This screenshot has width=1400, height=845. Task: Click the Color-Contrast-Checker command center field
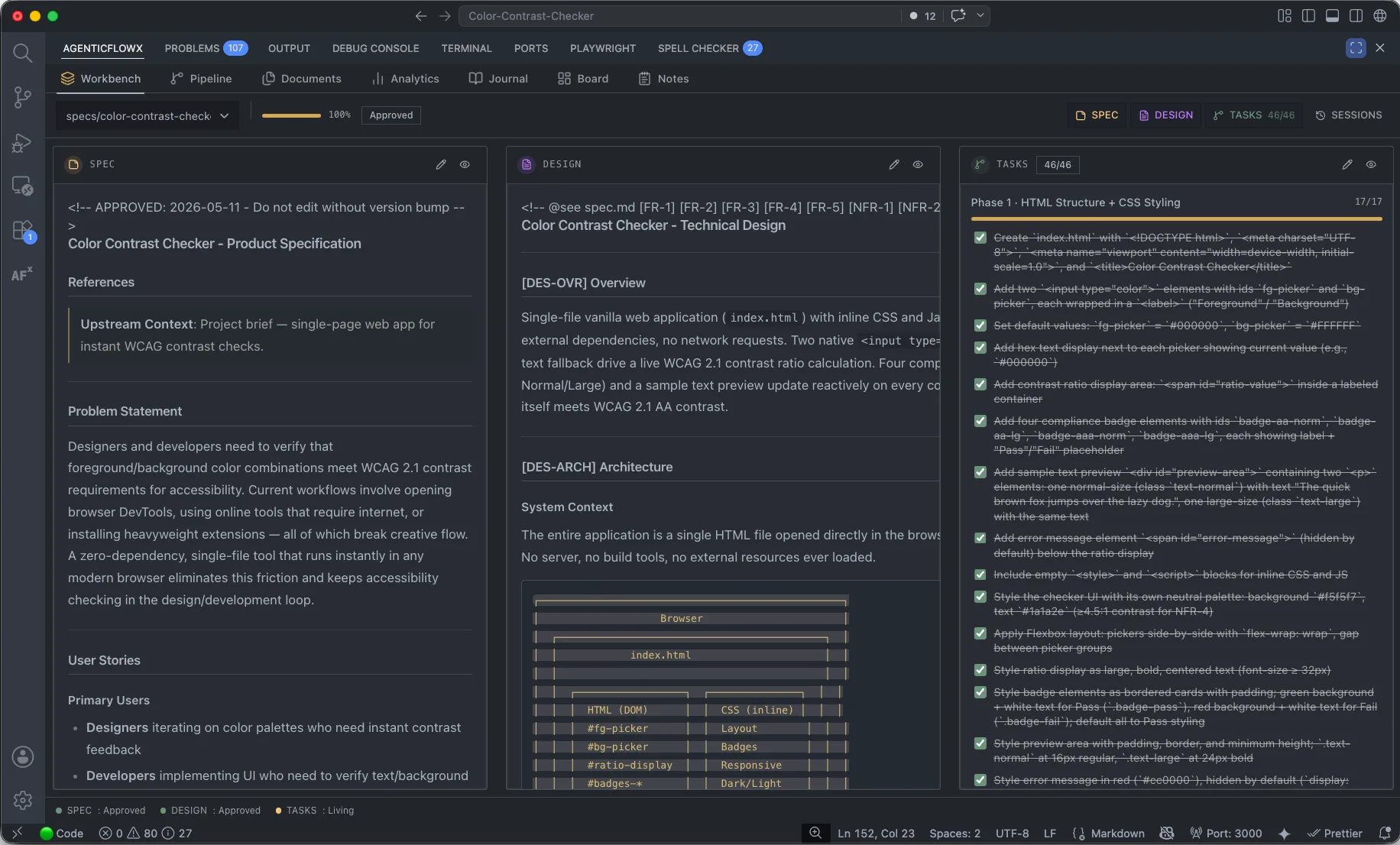[x=680, y=16]
